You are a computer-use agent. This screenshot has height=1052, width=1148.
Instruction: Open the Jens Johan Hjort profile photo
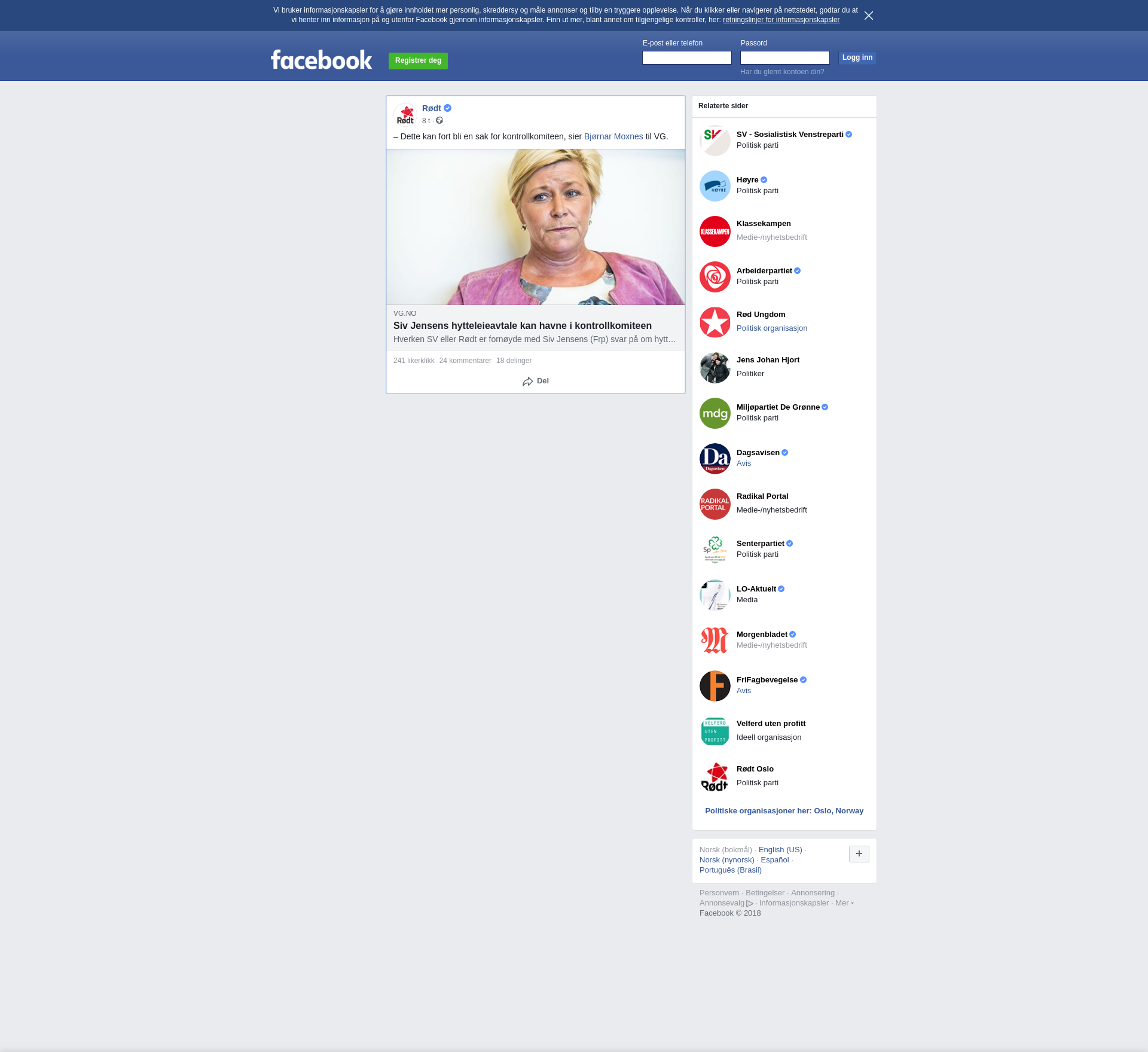pyautogui.click(x=715, y=368)
